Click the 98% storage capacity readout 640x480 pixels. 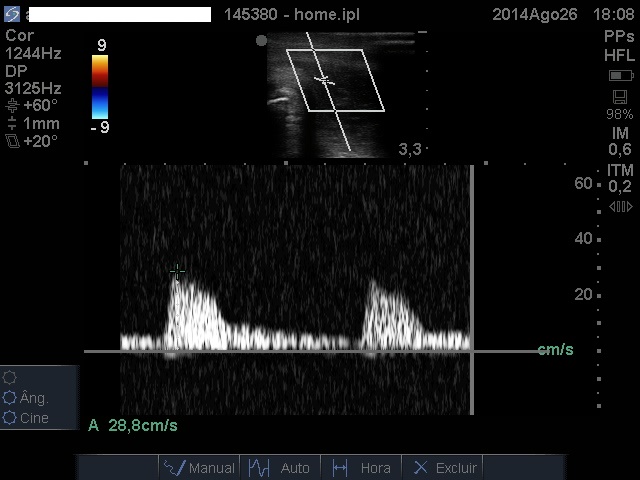(x=620, y=115)
